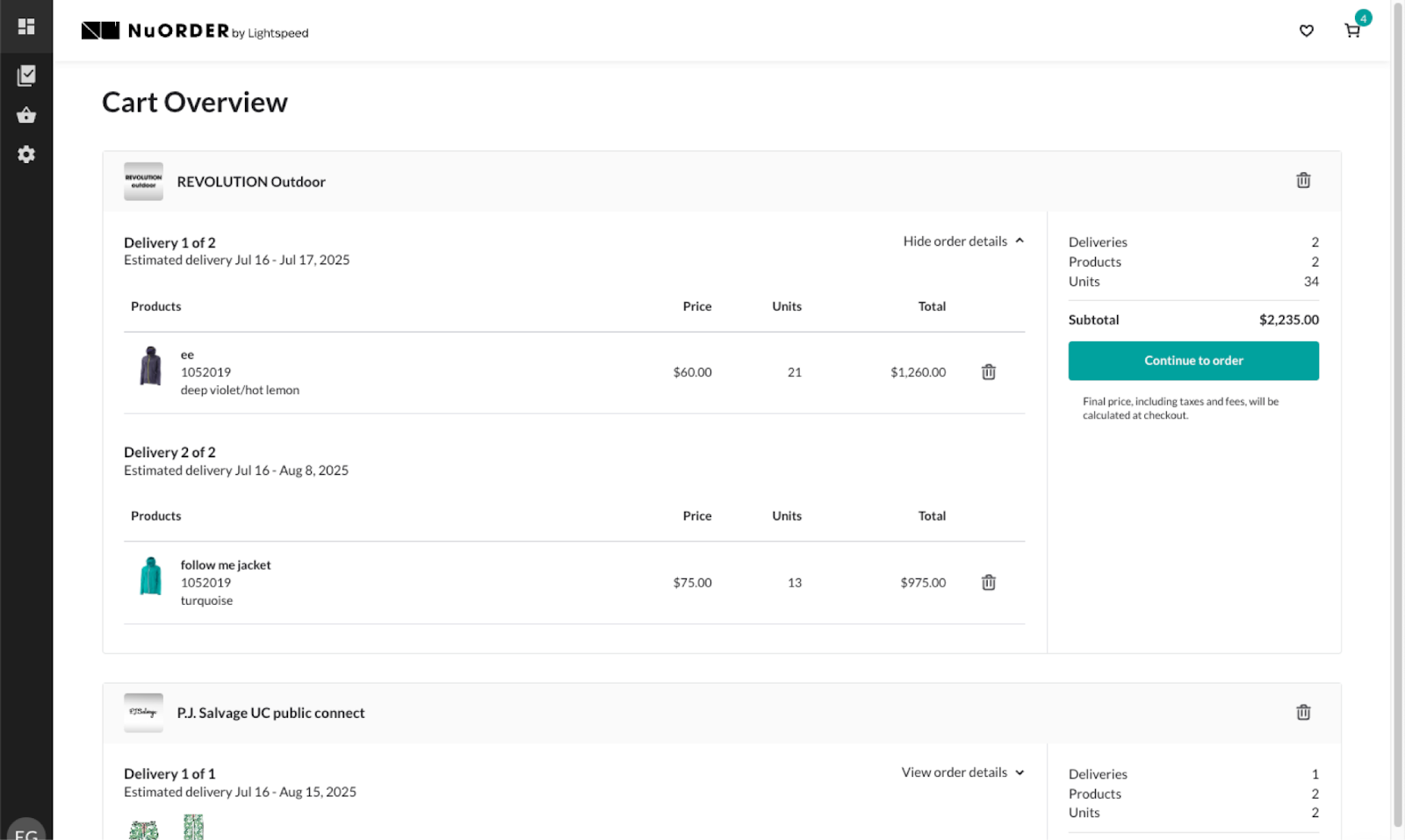Select the deep violet jacket thumbnail
This screenshot has width=1405, height=840.
150,371
